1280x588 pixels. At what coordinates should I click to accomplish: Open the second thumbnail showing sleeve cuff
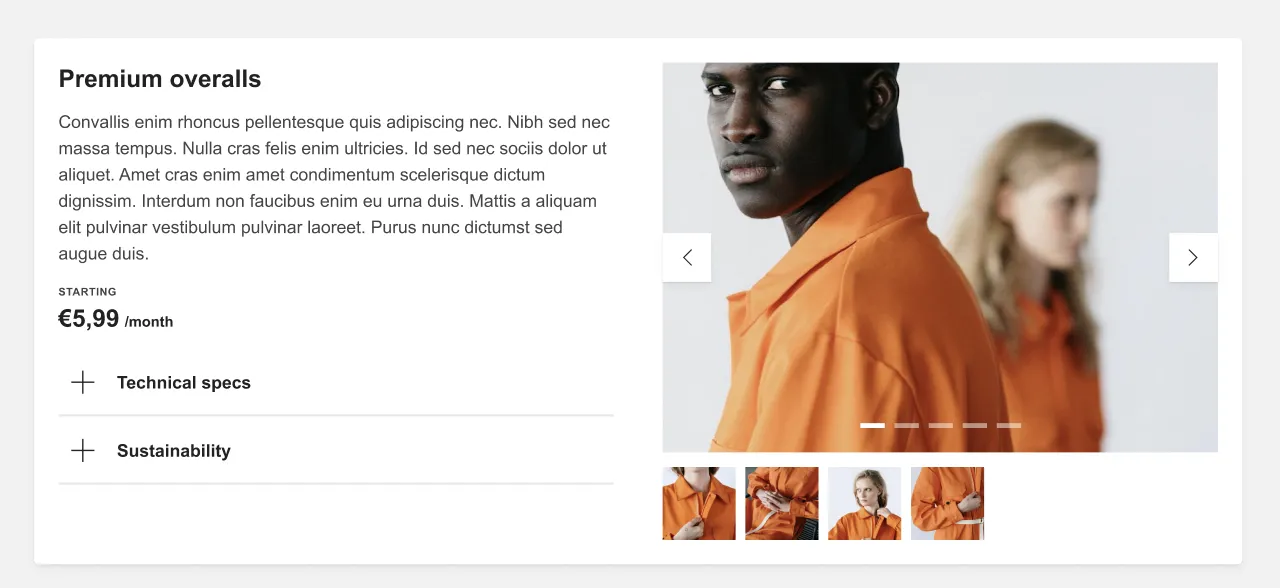pyautogui.click(x=782, y=504)
